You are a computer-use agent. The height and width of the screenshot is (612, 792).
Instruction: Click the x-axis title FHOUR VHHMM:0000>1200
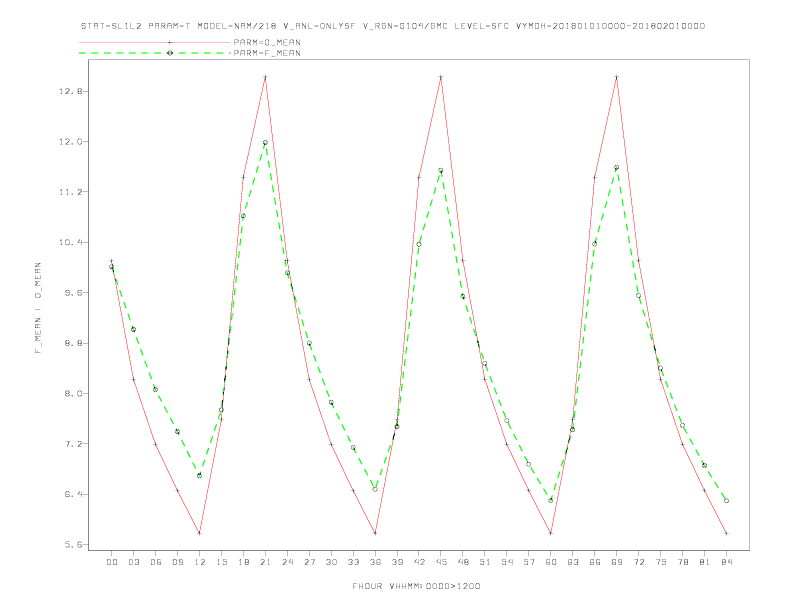point(416,586)
